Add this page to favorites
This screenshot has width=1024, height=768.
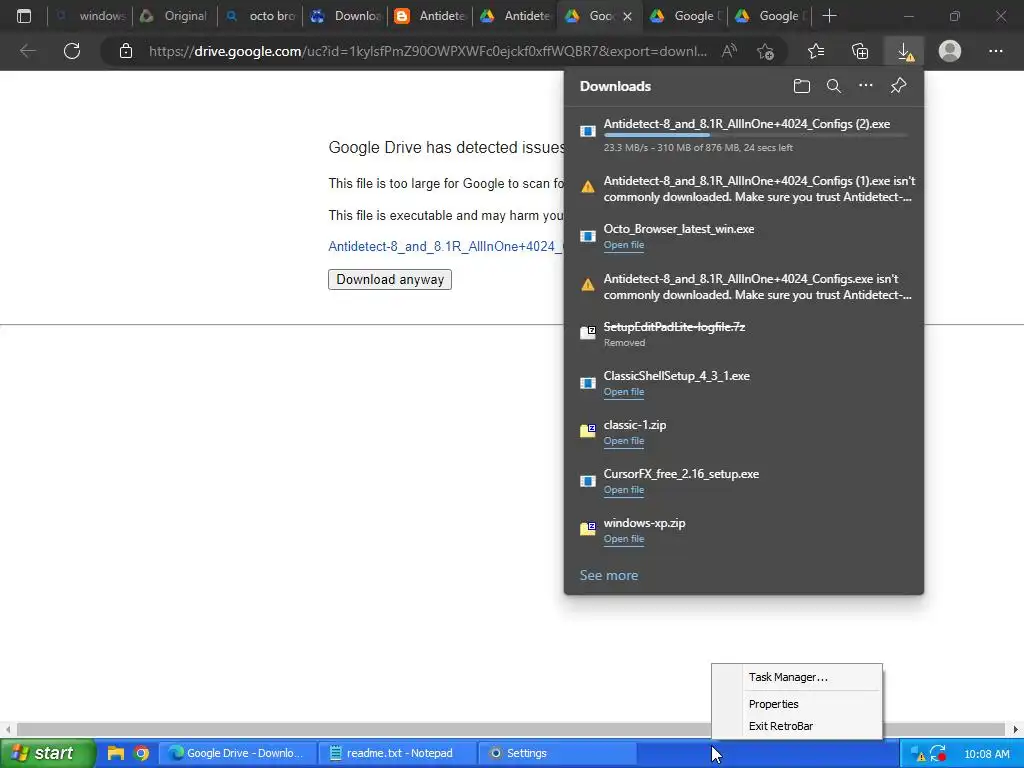click(765, 51)
